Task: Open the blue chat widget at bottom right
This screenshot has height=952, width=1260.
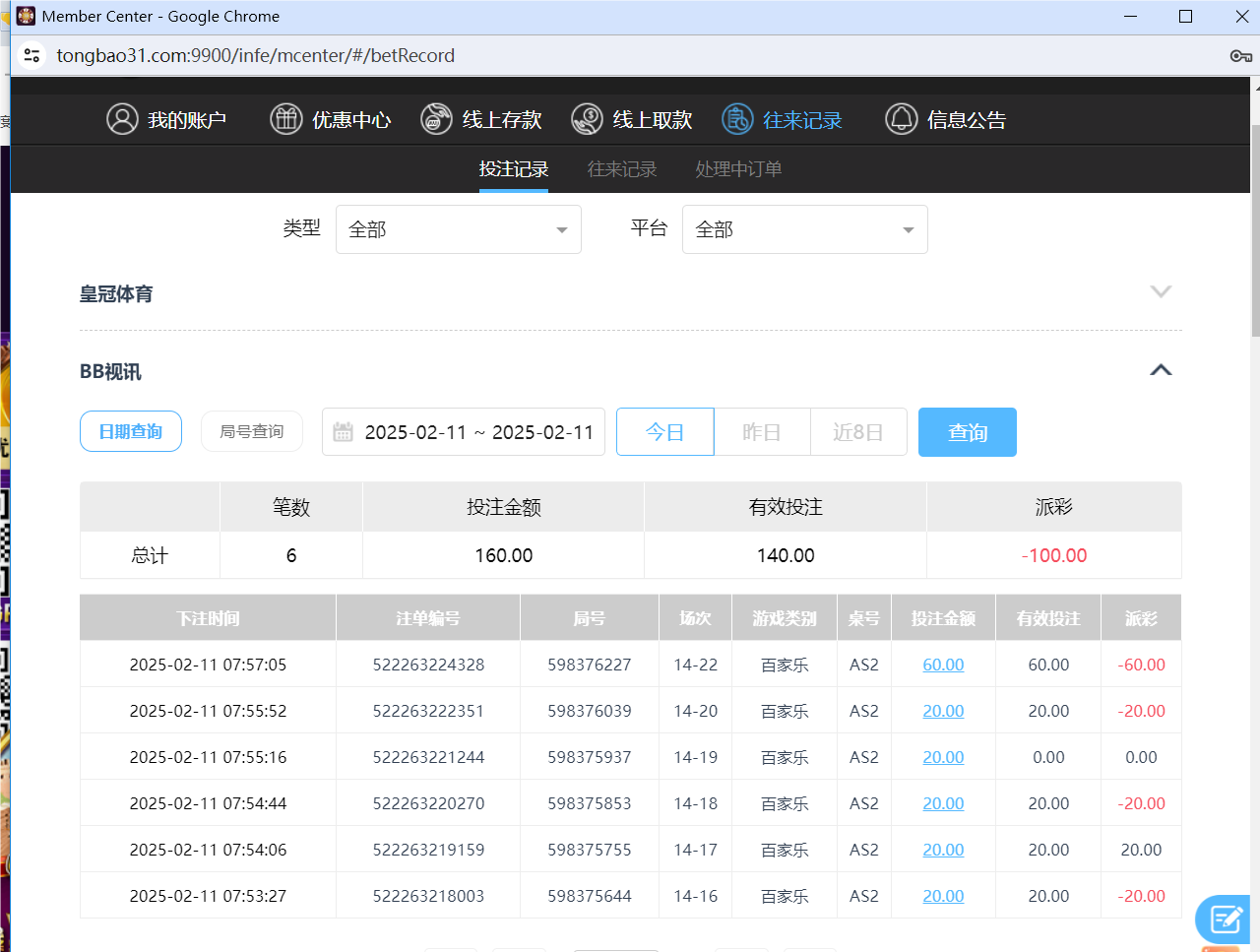Action: (1223, 919)
